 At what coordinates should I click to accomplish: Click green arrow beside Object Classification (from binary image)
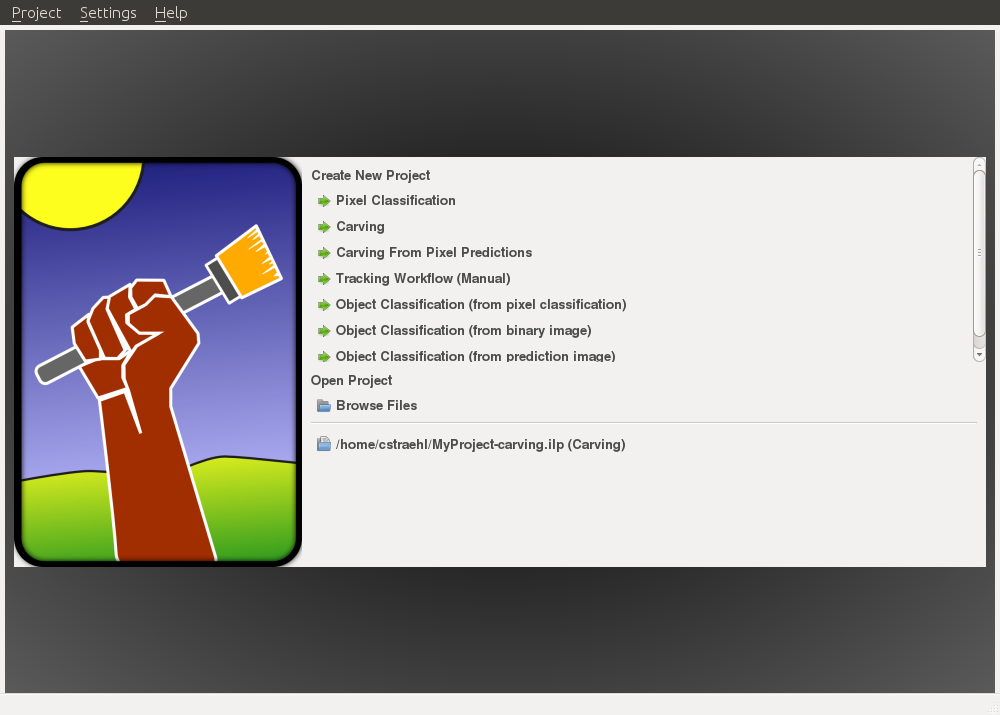click(324, 331)
